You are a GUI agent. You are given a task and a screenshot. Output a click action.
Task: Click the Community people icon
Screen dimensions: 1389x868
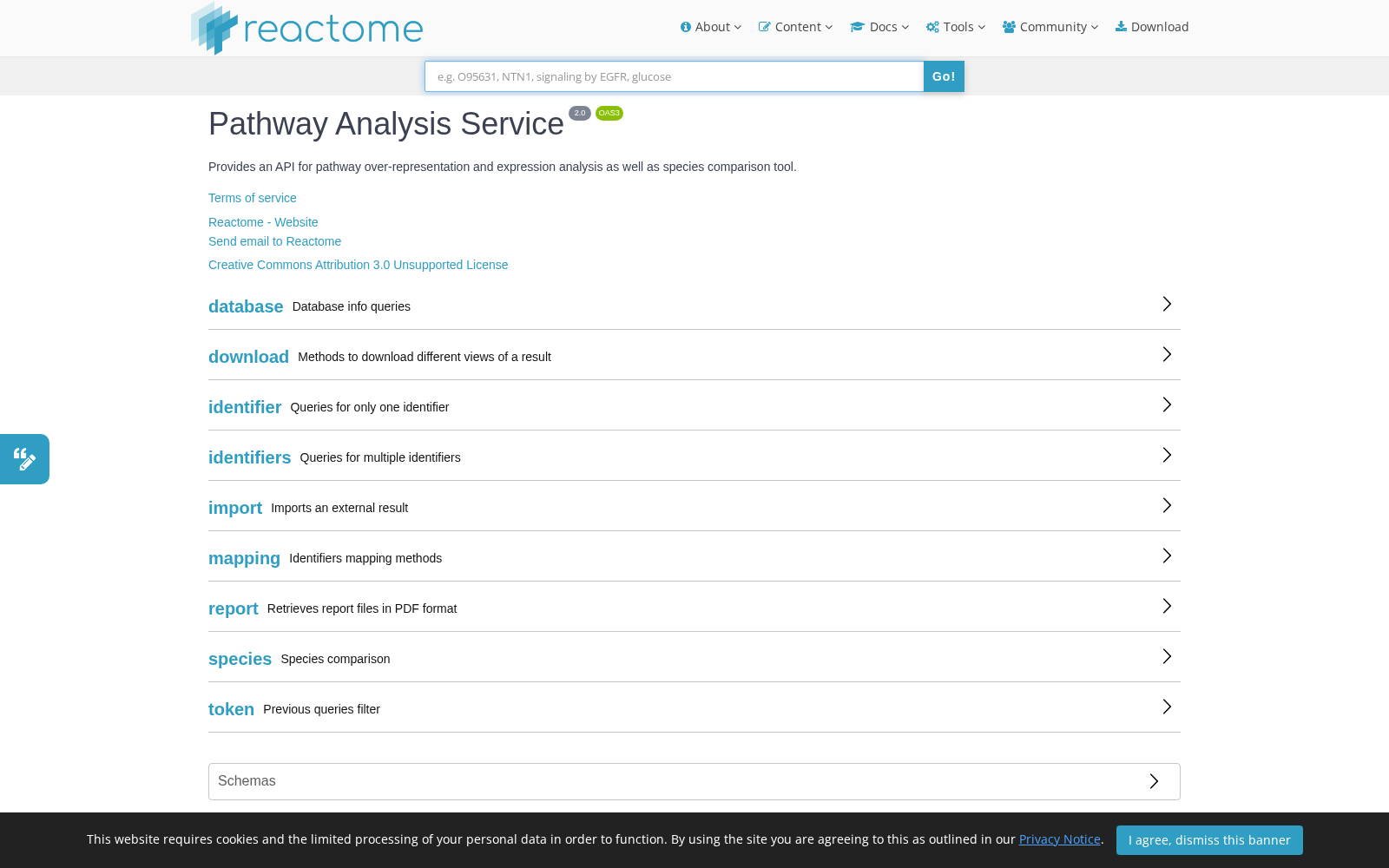coord(1010,27)
